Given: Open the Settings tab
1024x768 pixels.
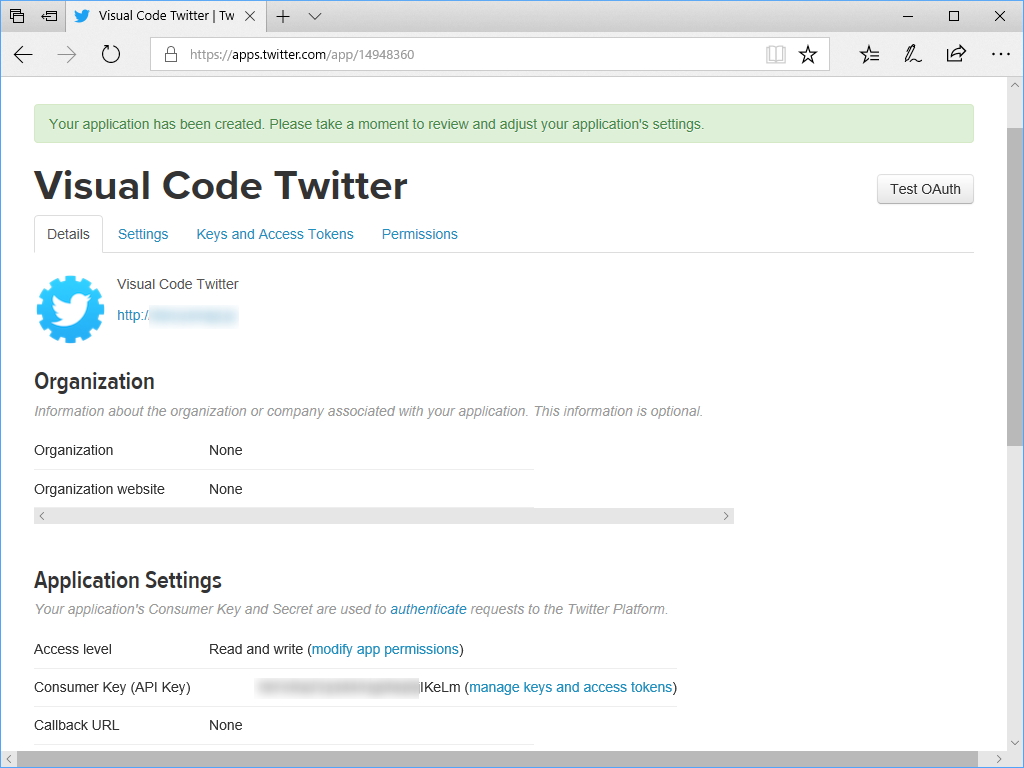Looking at the screenshot, I should click(143, 234).
